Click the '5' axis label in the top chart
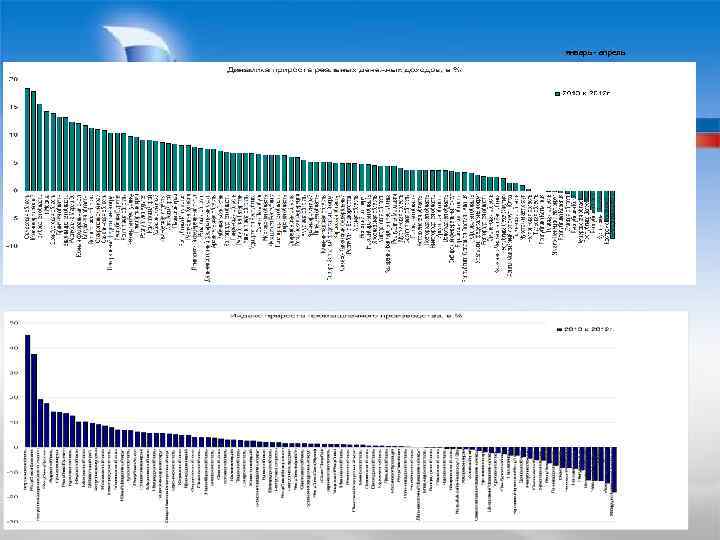The height and width of the screenshot is (540, 720). tap(15, 163)
